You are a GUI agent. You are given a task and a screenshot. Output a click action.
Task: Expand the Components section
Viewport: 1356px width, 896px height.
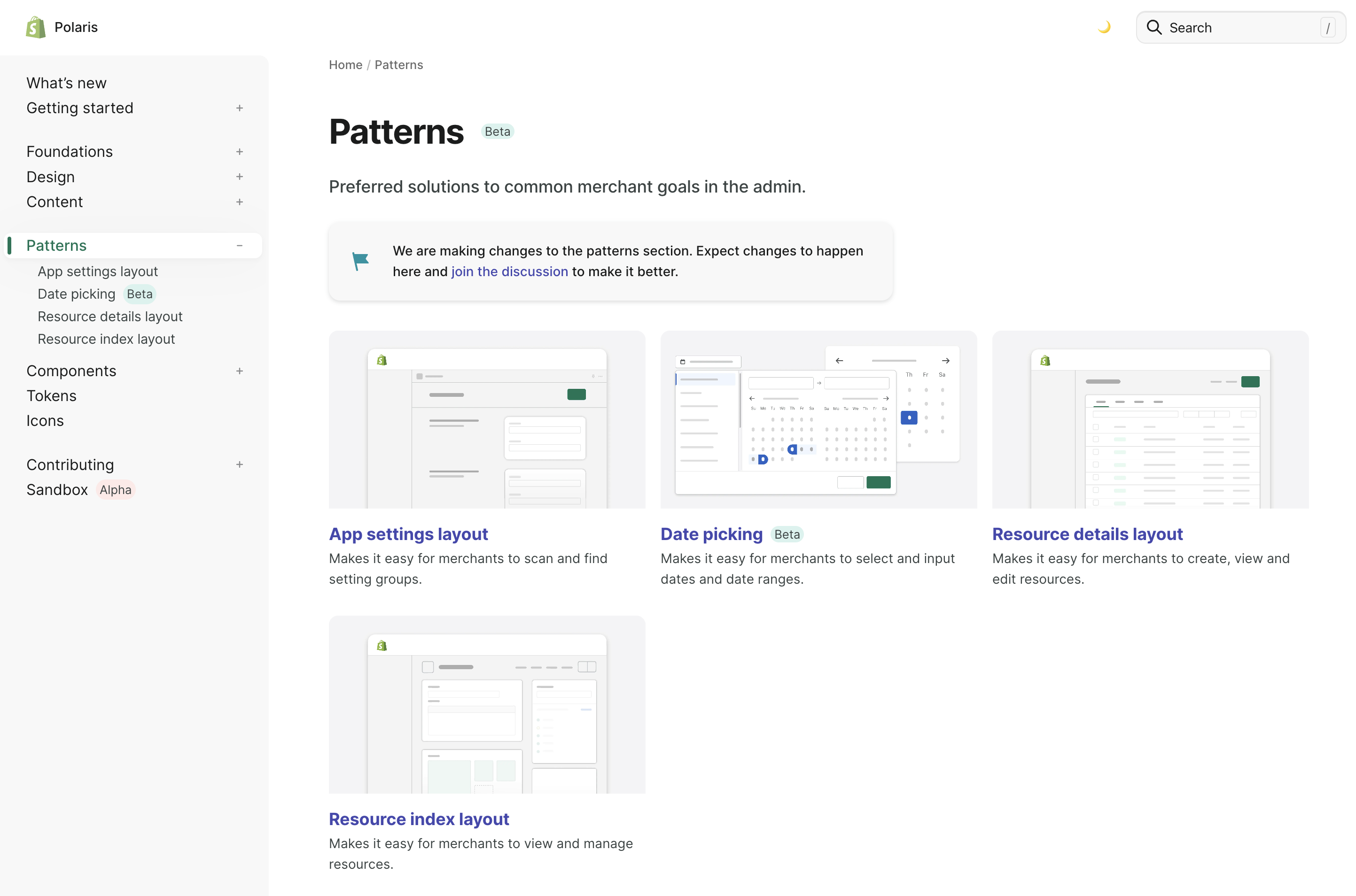[x=240, y=371]
